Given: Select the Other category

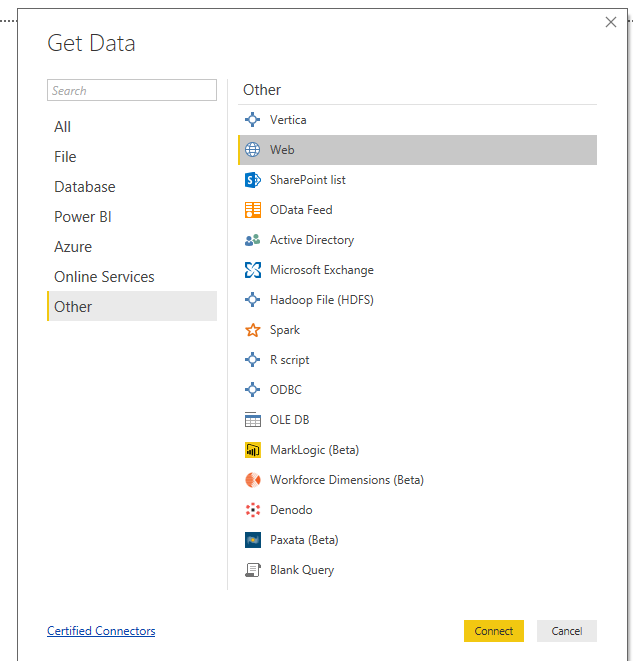Looking at the screenshot, I should (132, 306).
